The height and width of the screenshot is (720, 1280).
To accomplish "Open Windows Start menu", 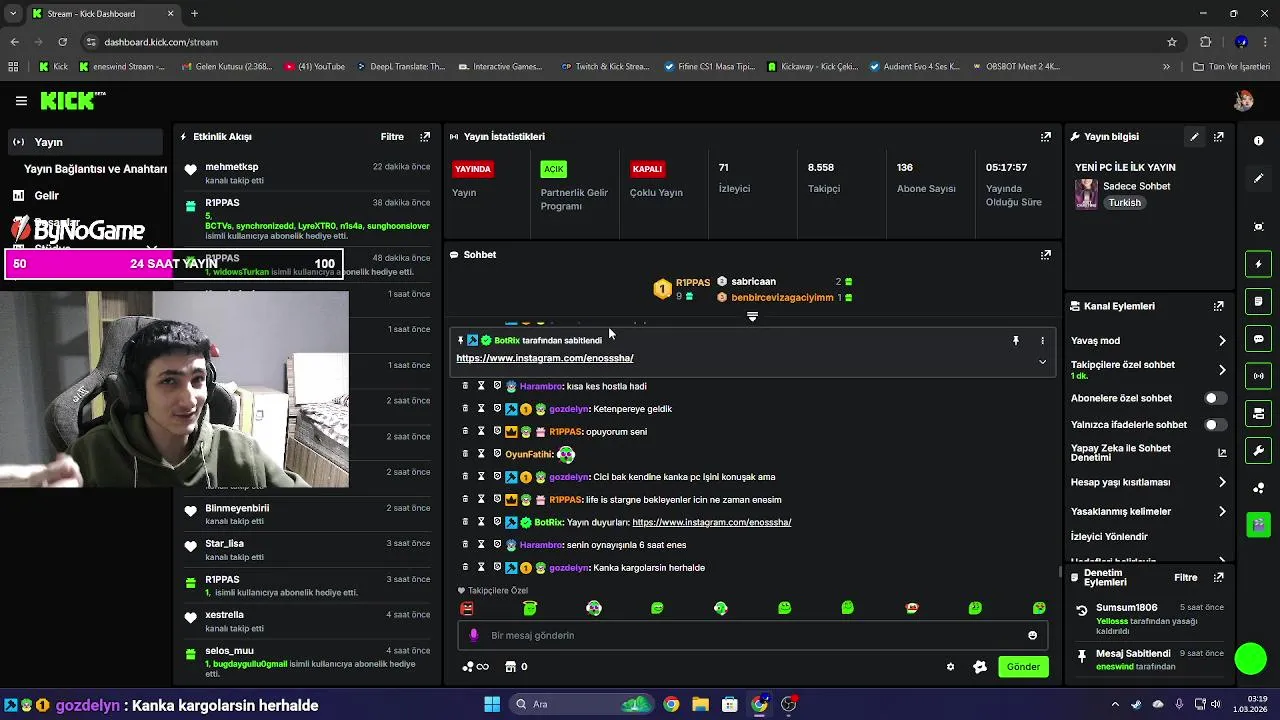I will point(492,704).
